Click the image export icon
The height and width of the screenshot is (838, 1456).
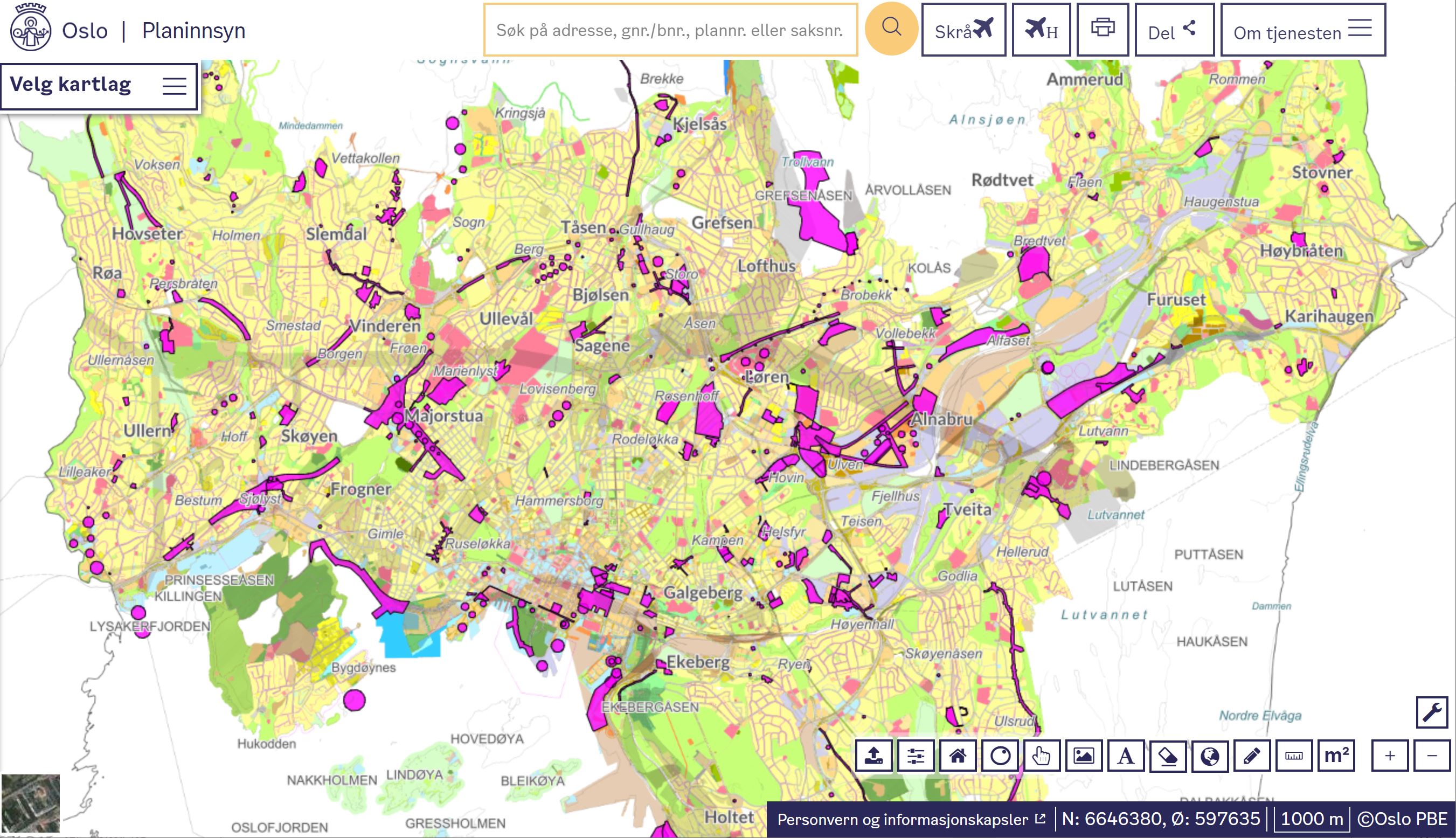[x=1084, y=755]
